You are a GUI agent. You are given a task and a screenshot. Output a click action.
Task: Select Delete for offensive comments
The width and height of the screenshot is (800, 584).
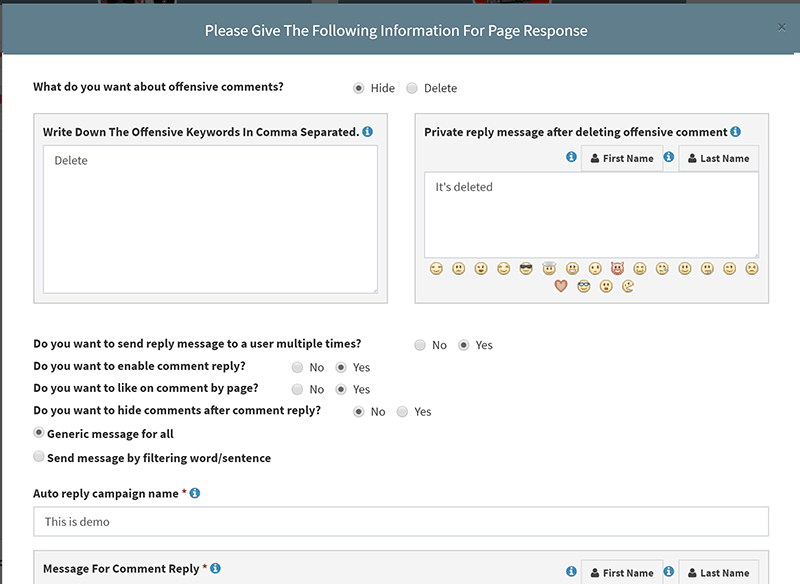click(x=412, y=88)
